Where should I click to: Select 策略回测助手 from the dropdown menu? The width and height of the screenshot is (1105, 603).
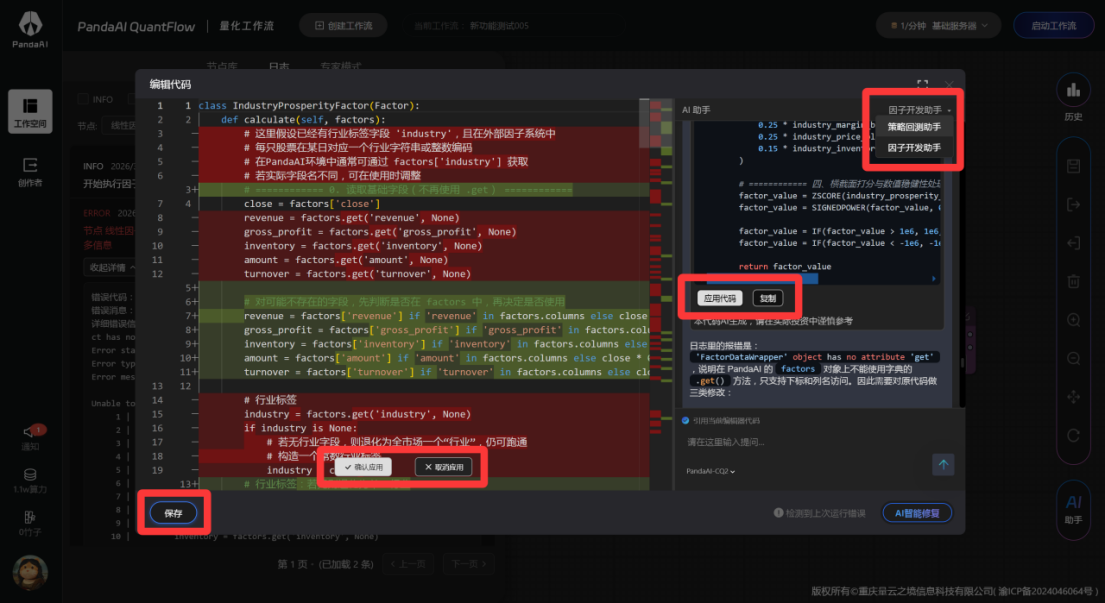click(x=914, y=127)
